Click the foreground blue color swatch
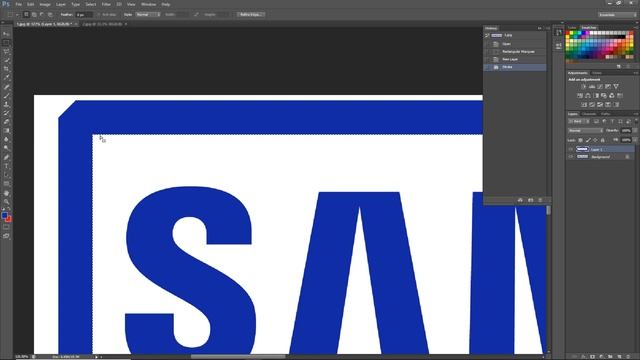The width and height of the screenshot is (640, 360). pos(4,215)
